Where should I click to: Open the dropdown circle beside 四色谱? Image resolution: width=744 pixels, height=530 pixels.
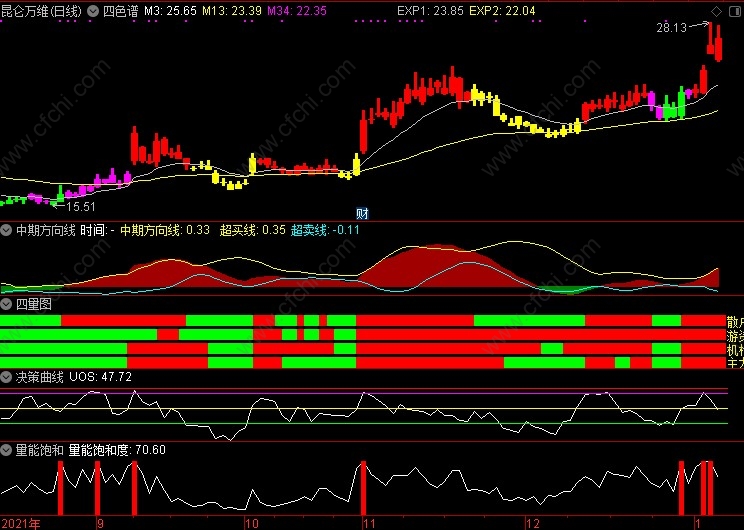pos(93,11)
